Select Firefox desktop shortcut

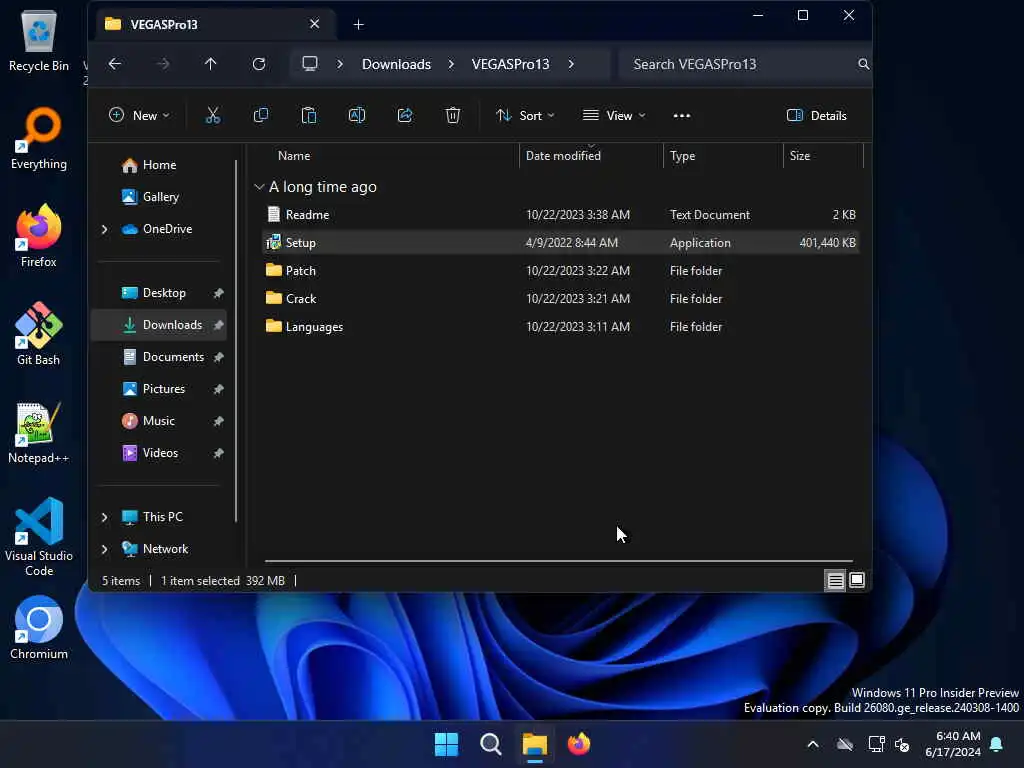[39, 236]
